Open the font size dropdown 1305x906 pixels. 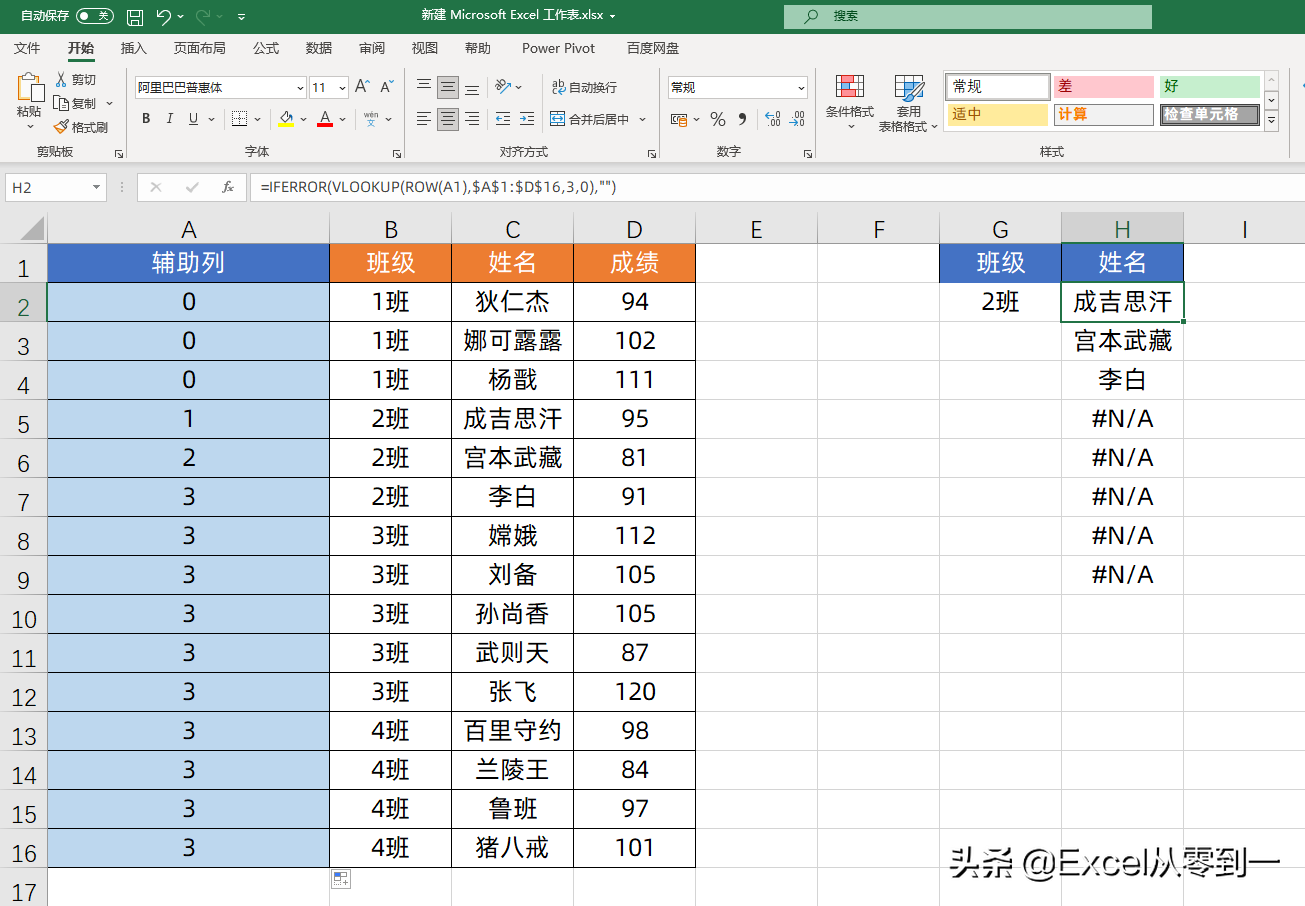click(x=343, y=88)
